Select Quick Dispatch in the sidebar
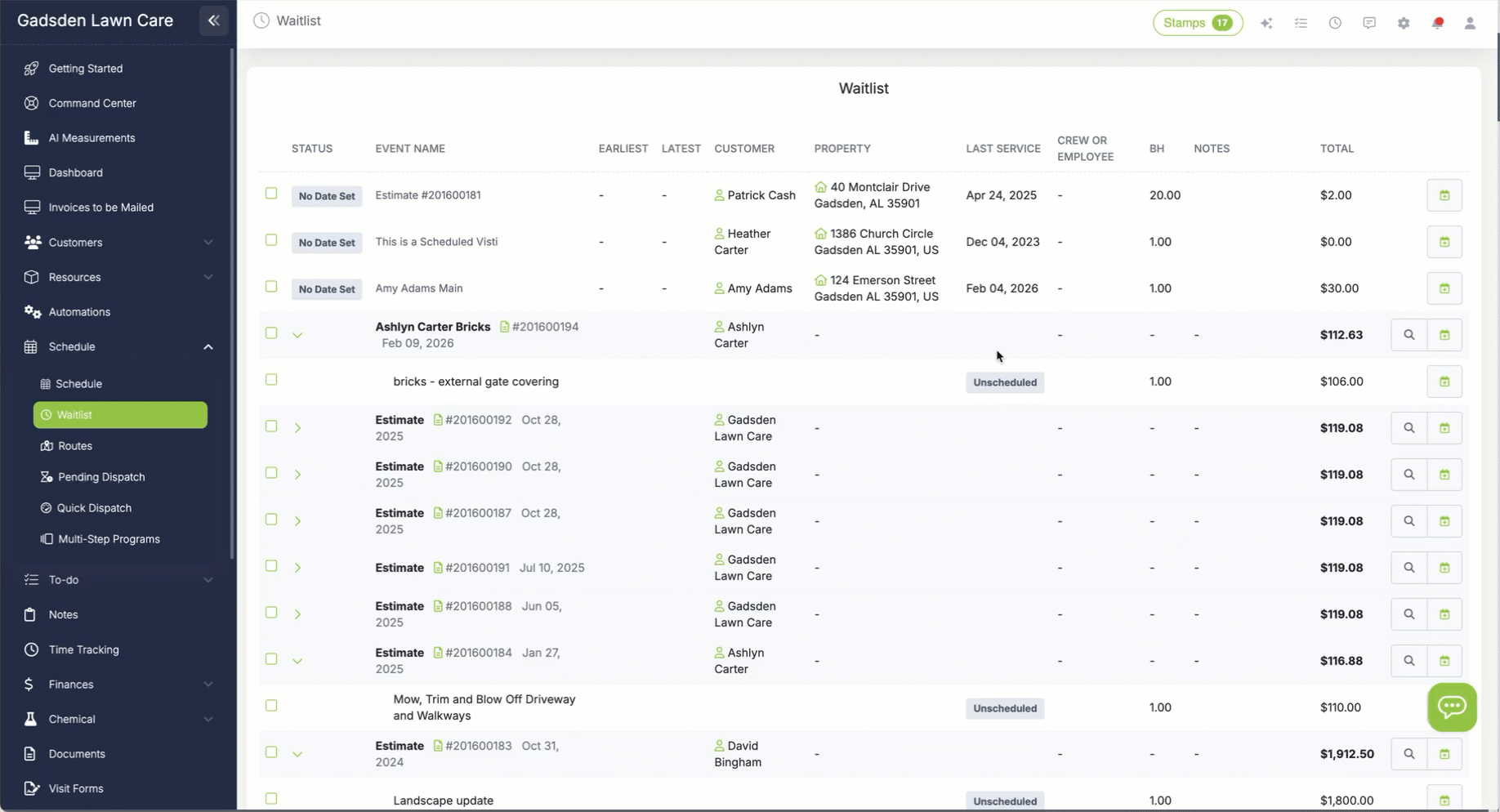Image resolution: width=1500 pixels, height=812 pixels. click(94, 507)
